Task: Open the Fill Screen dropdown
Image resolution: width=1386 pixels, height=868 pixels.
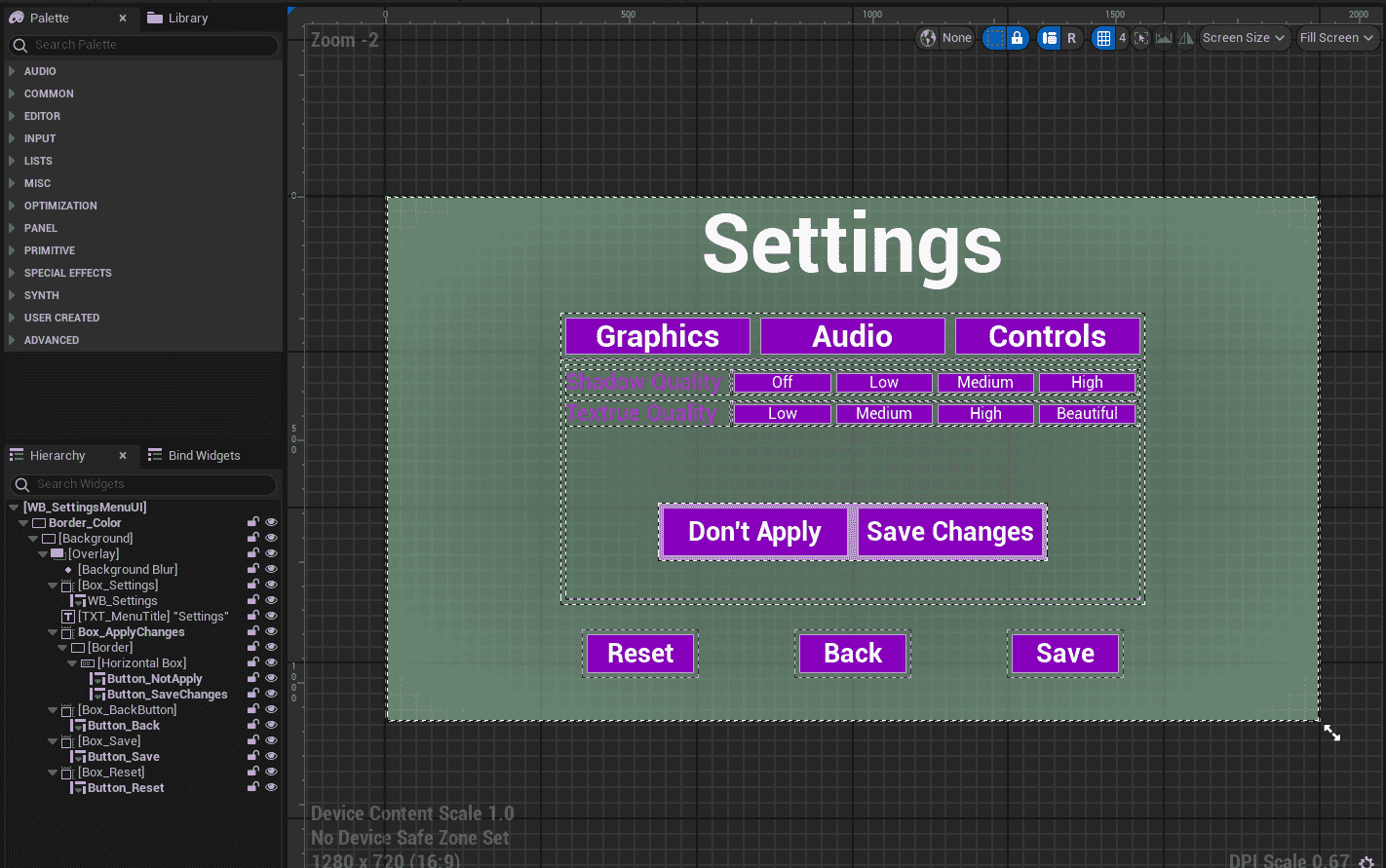Action: (1337, 38)
